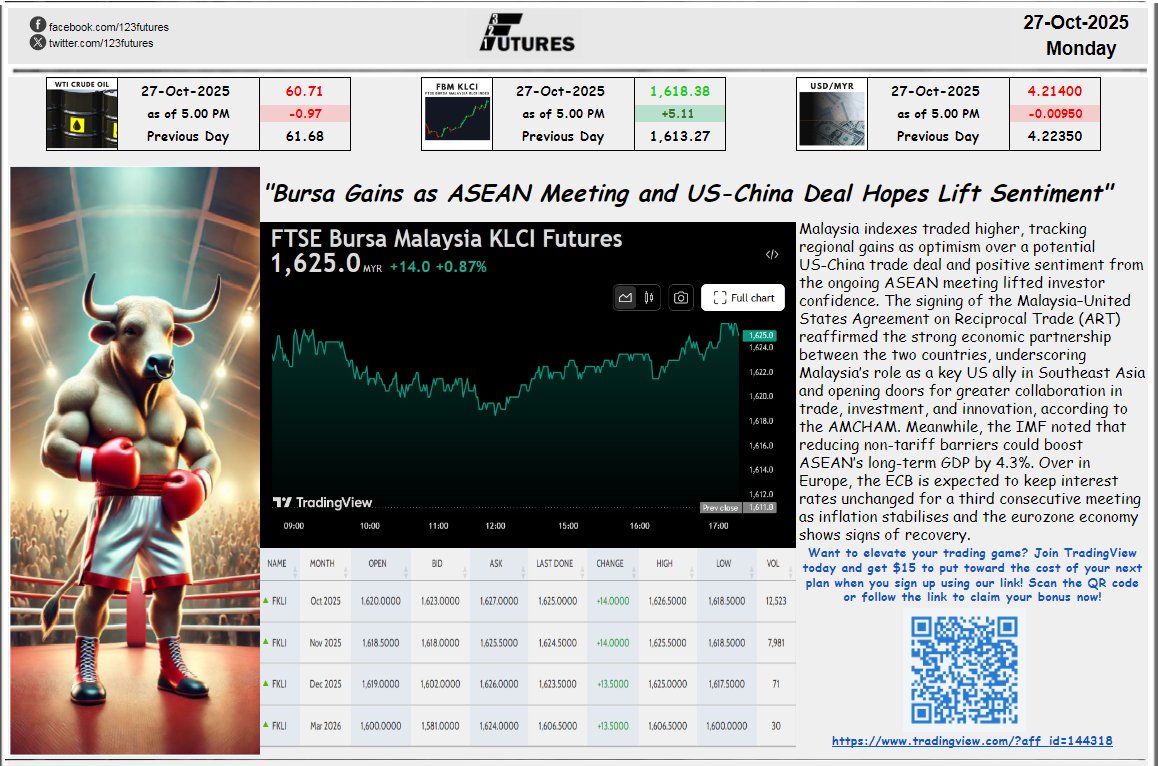Viewport: 1158px width, 766px height.
Task: Click the X (Twitter) icon
Action: point(38,42)
